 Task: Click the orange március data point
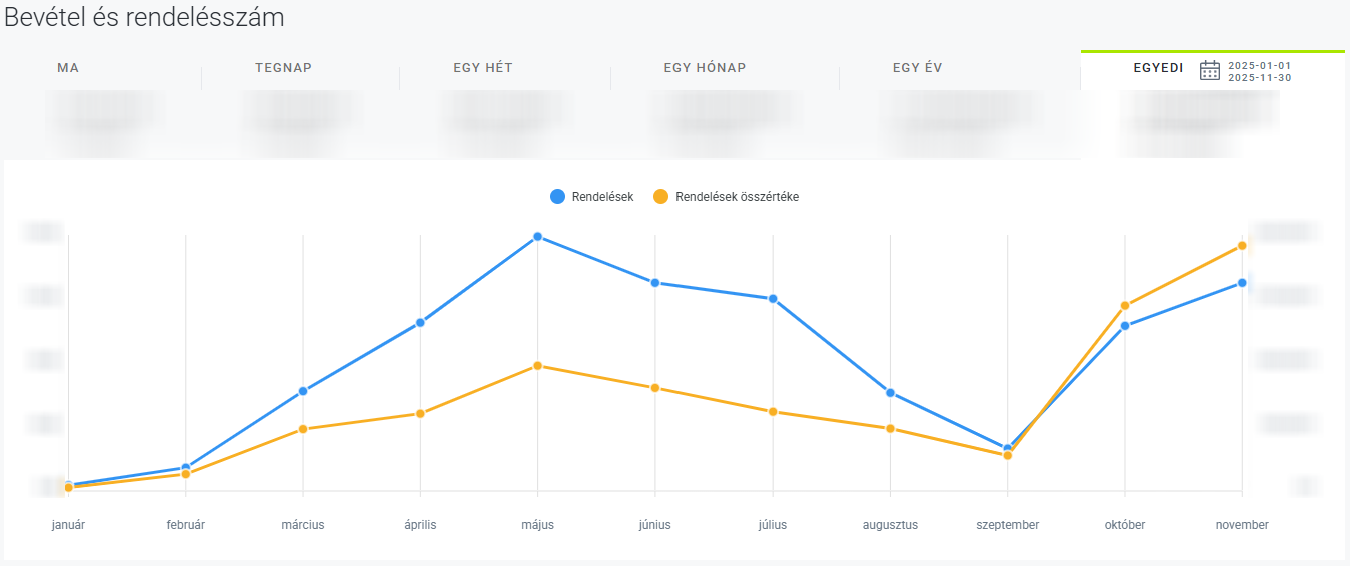303,429
